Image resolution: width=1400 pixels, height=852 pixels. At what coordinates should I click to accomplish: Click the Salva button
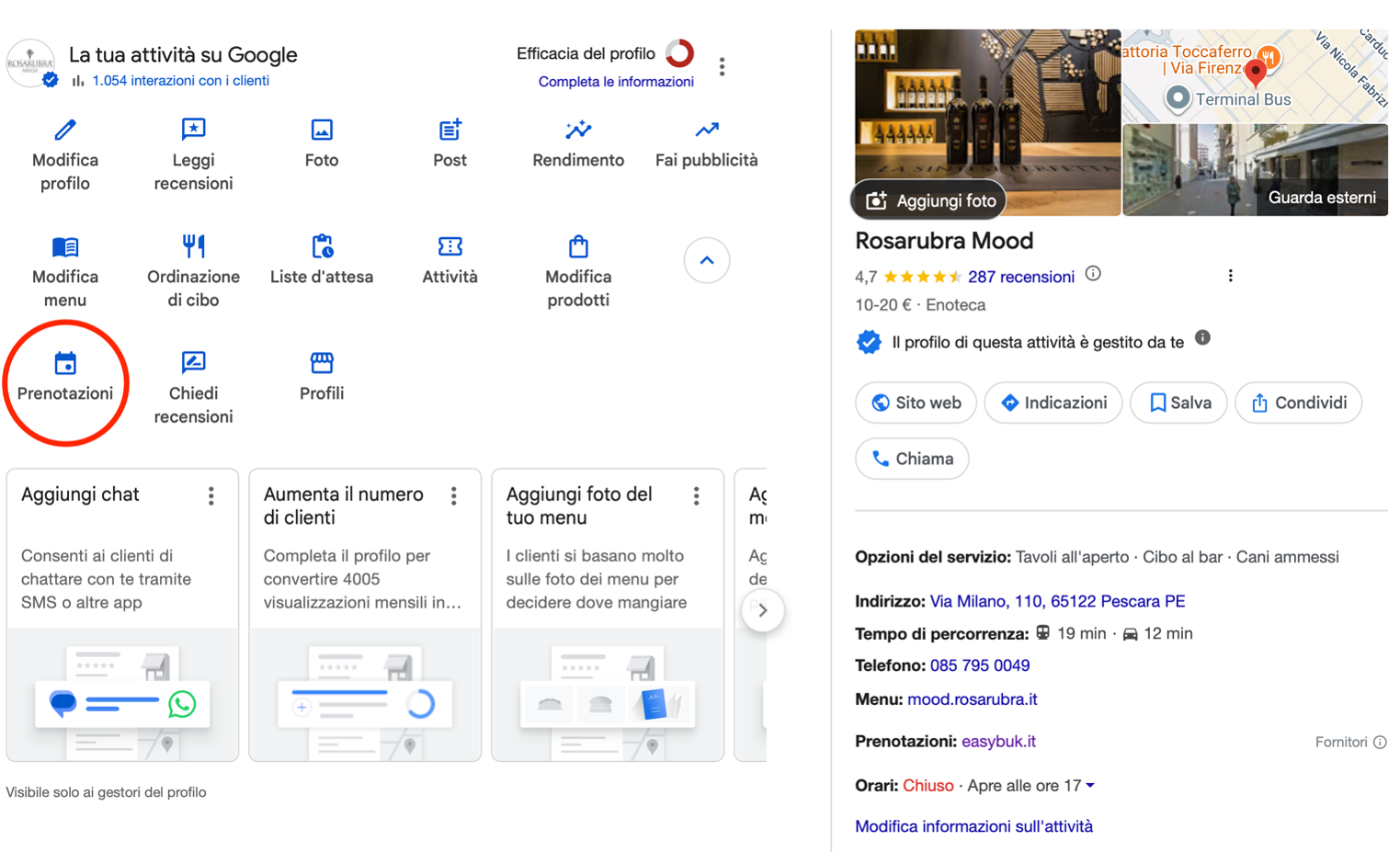[1178, 403]
